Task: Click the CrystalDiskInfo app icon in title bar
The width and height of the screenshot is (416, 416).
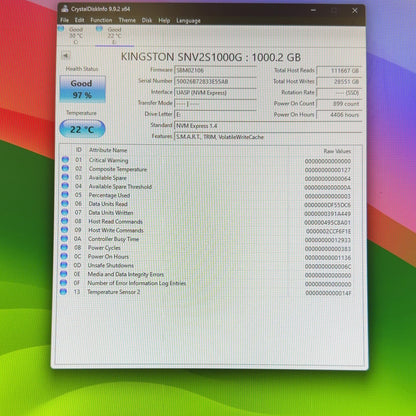Action: pos(65,9)
